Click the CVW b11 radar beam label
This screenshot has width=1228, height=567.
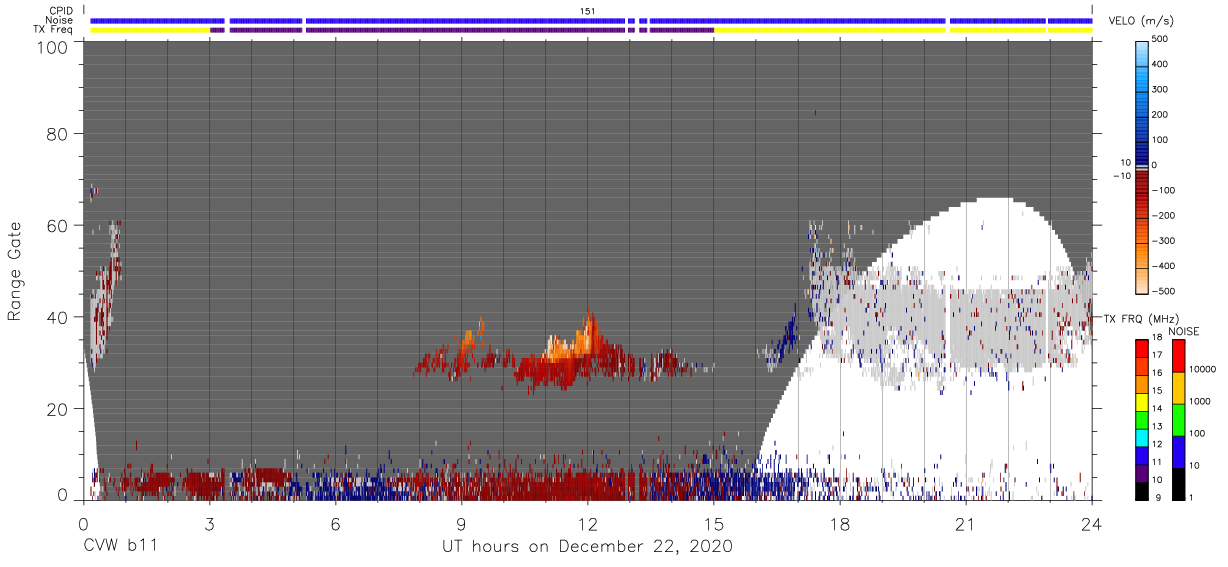120,547
